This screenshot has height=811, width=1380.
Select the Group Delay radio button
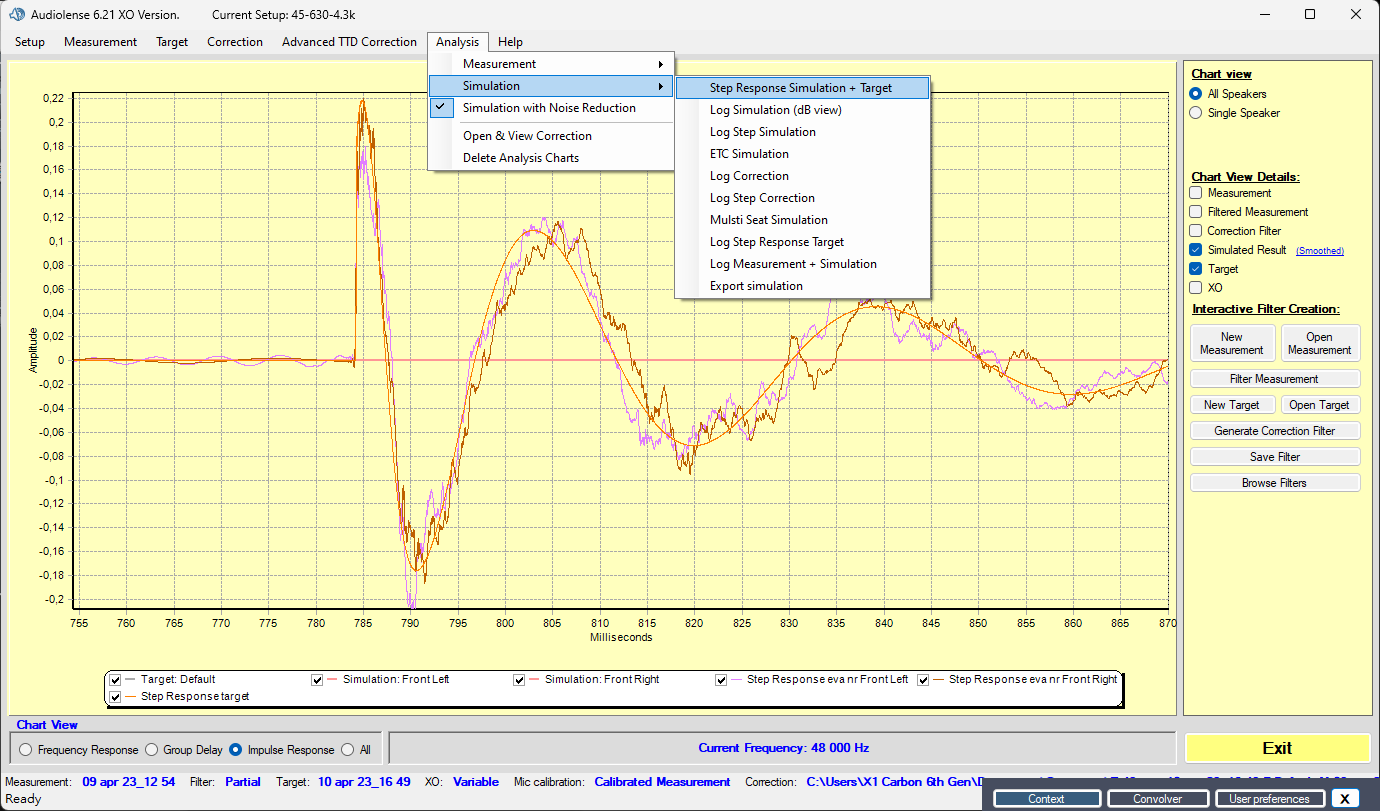(152, 750)
